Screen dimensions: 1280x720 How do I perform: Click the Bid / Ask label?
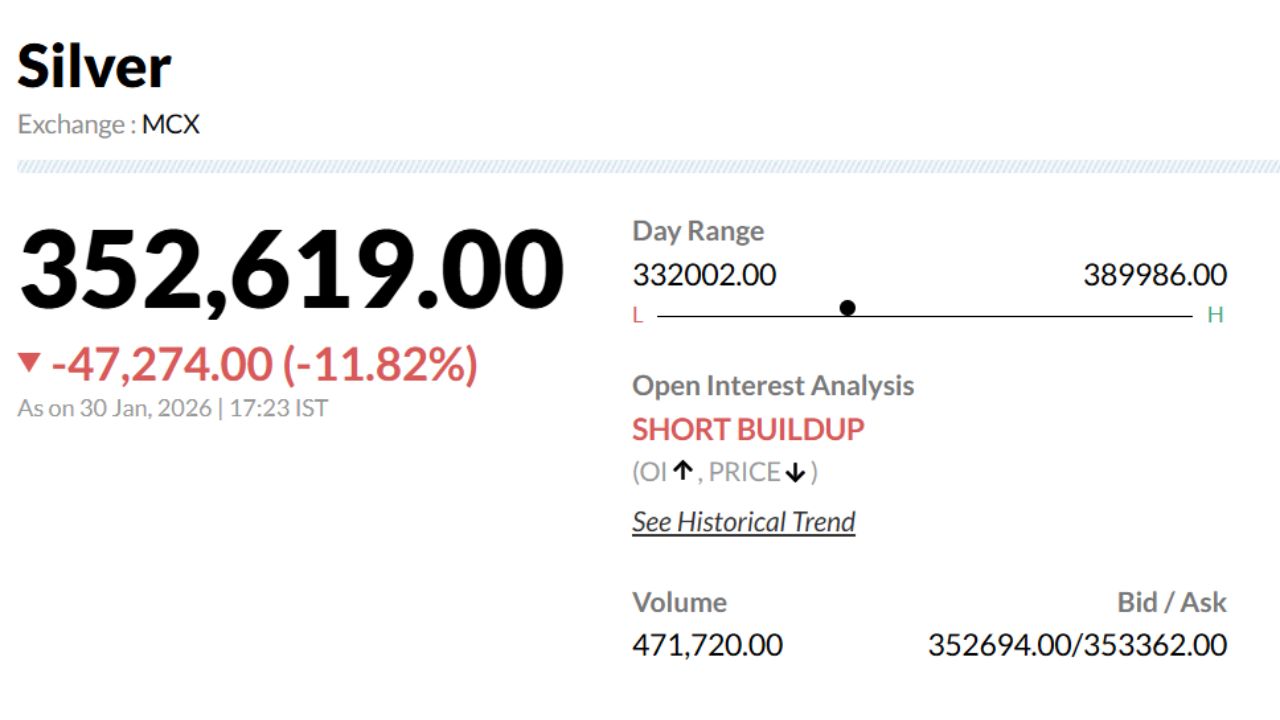click(x=1171, y=602)
